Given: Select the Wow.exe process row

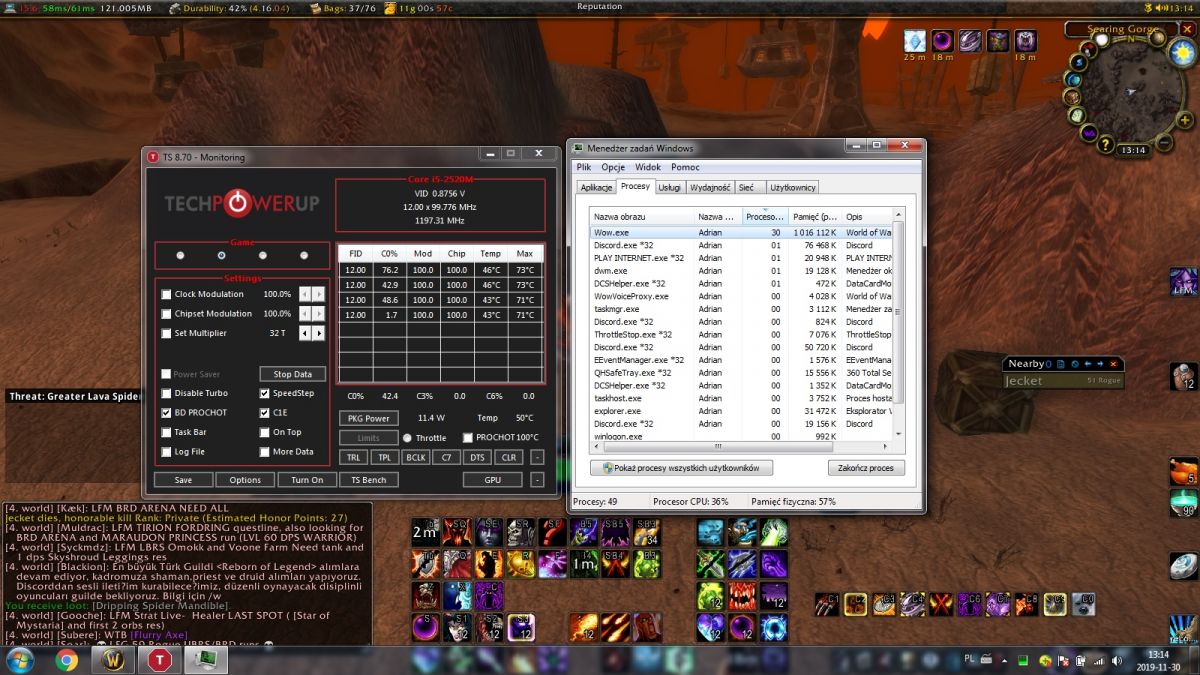Looking at the screenshot, I should click(742, 232).
